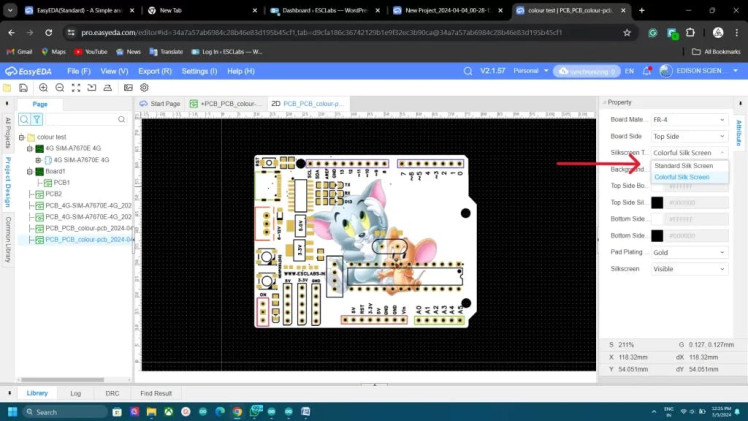Expand the 4G SIM-A7670E 4G schematic node
The width and height of the screenshot is (748, 421).
tap(39, 160)
